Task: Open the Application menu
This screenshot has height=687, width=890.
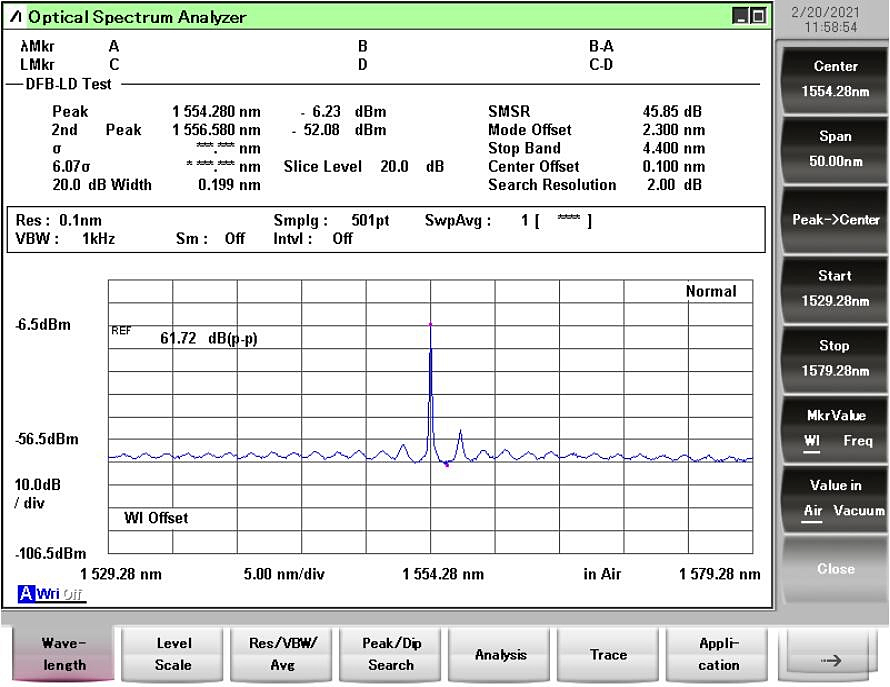Action: point(718,655)
